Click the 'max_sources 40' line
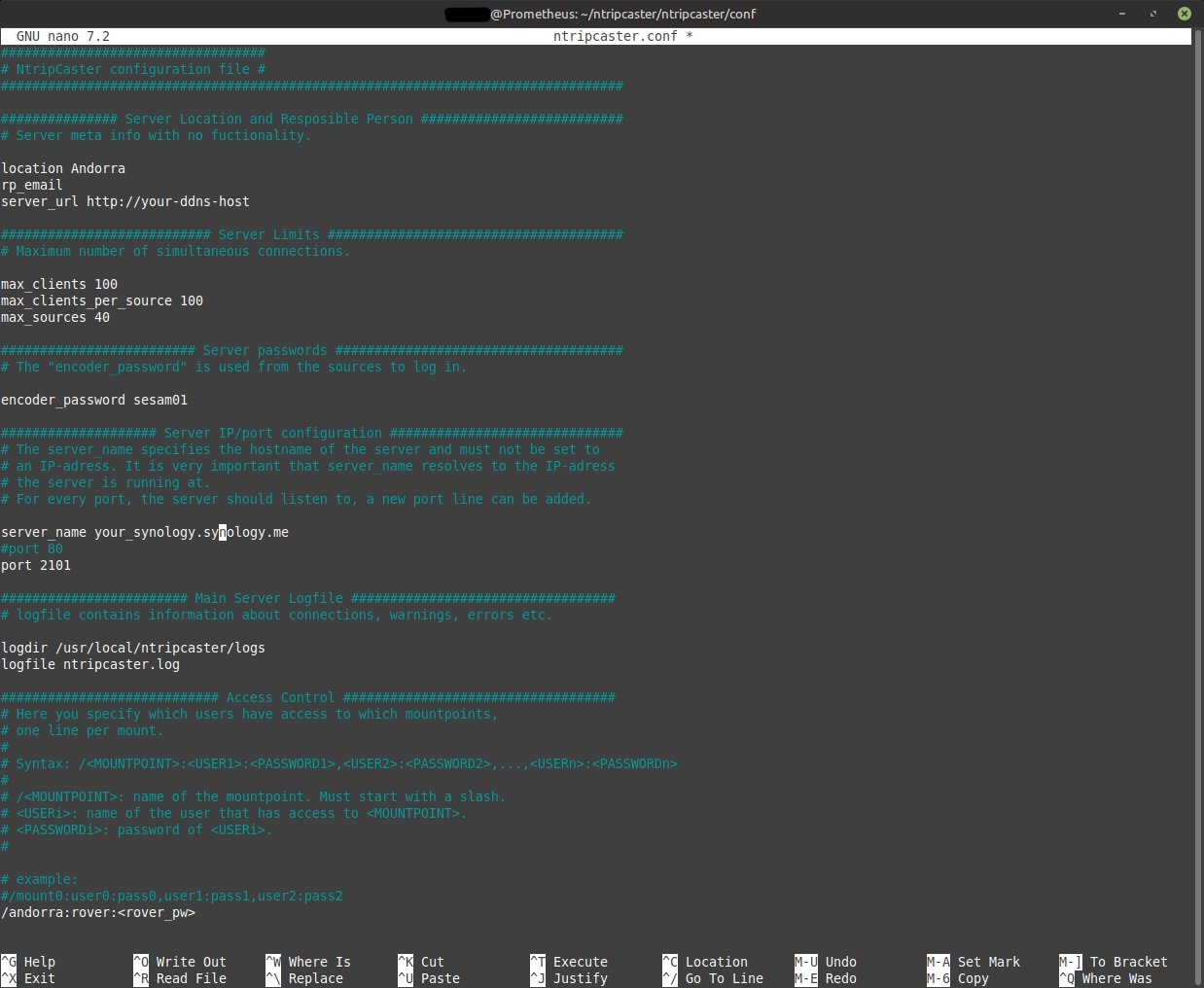1204x988 pixels. click(55, 317)
